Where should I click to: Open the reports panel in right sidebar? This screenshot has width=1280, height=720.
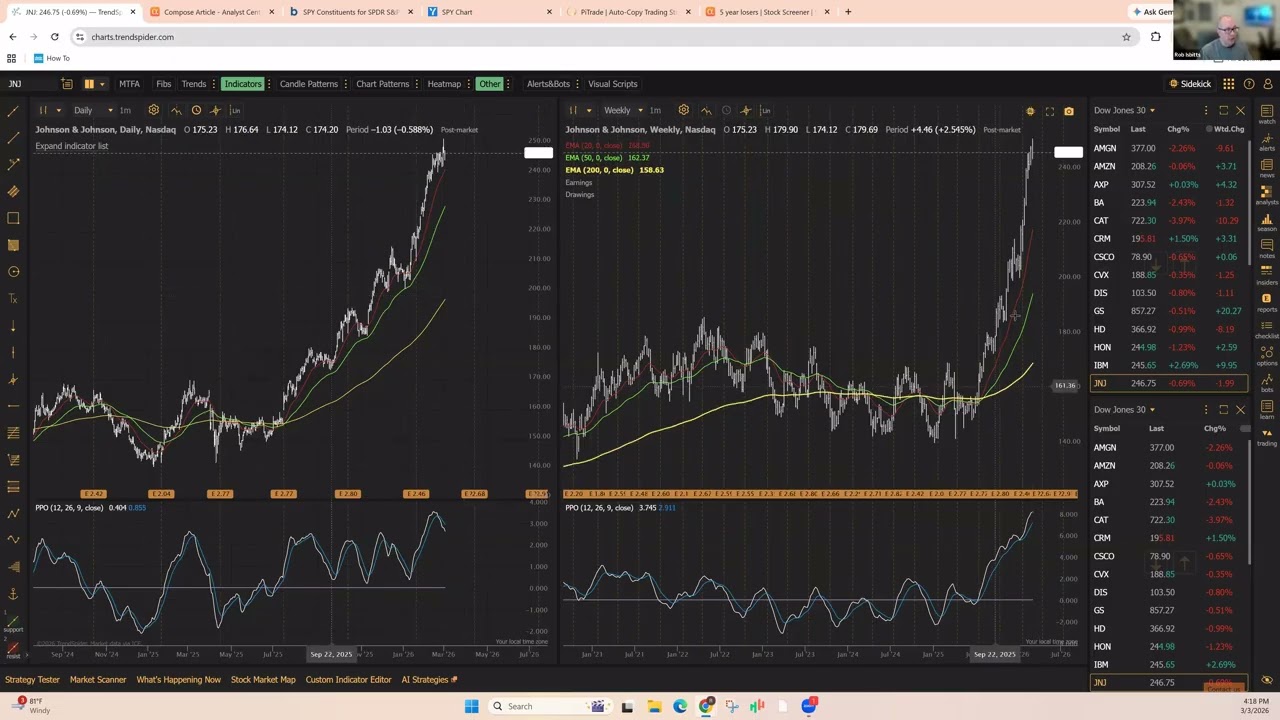coord(1266,303)
